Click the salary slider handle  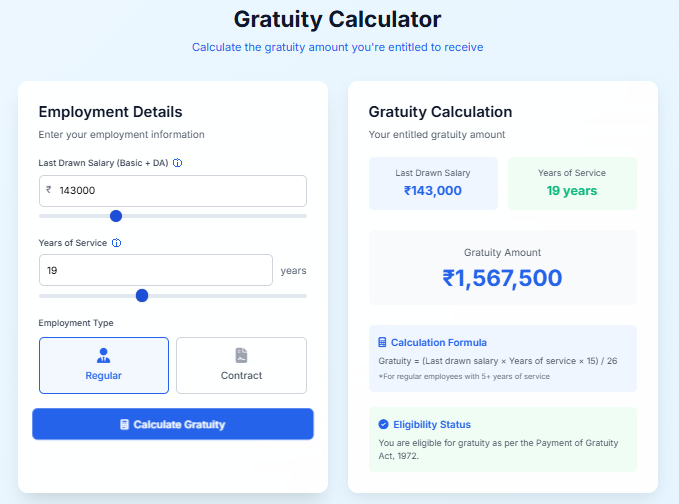tap(116, 215)
